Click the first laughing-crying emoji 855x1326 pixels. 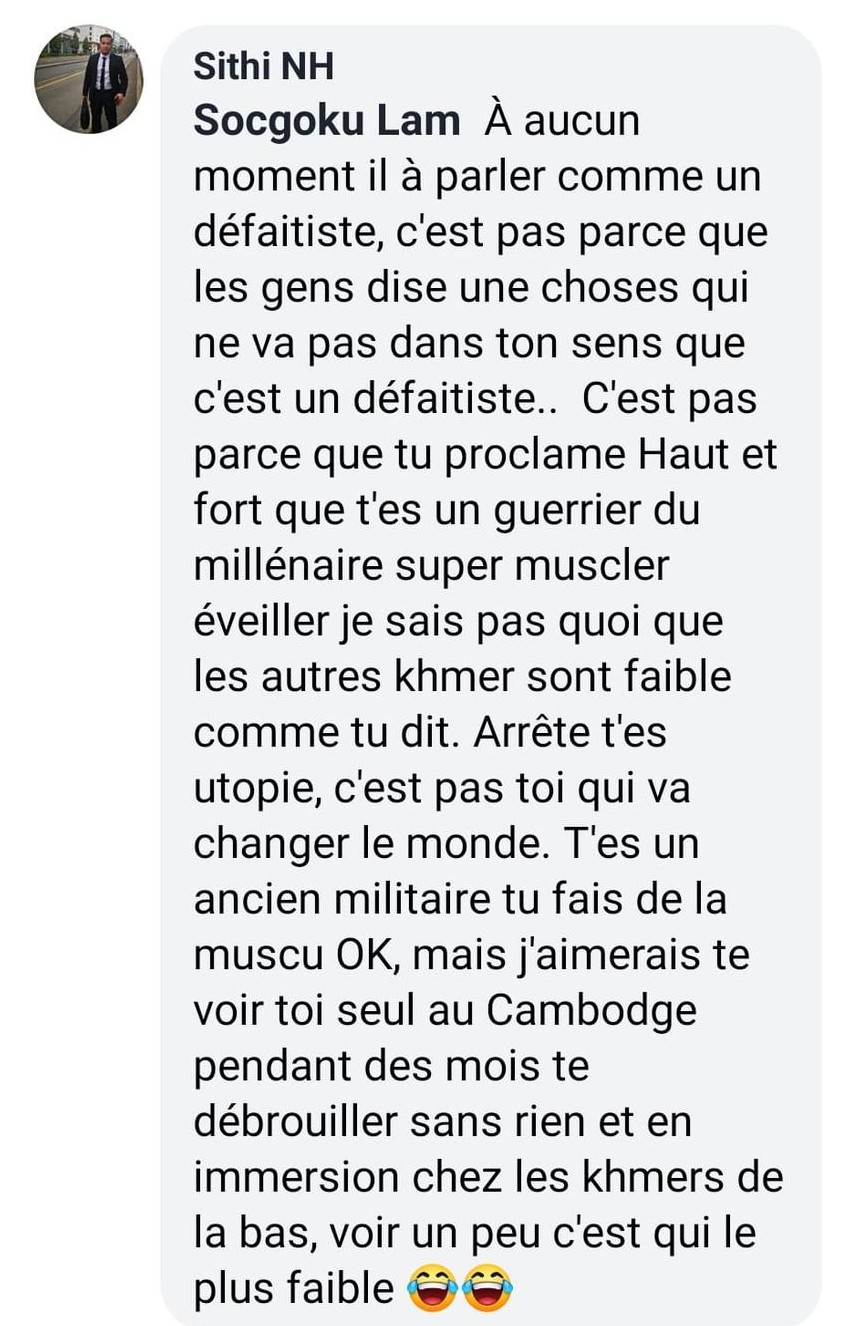pos(432,1288)
